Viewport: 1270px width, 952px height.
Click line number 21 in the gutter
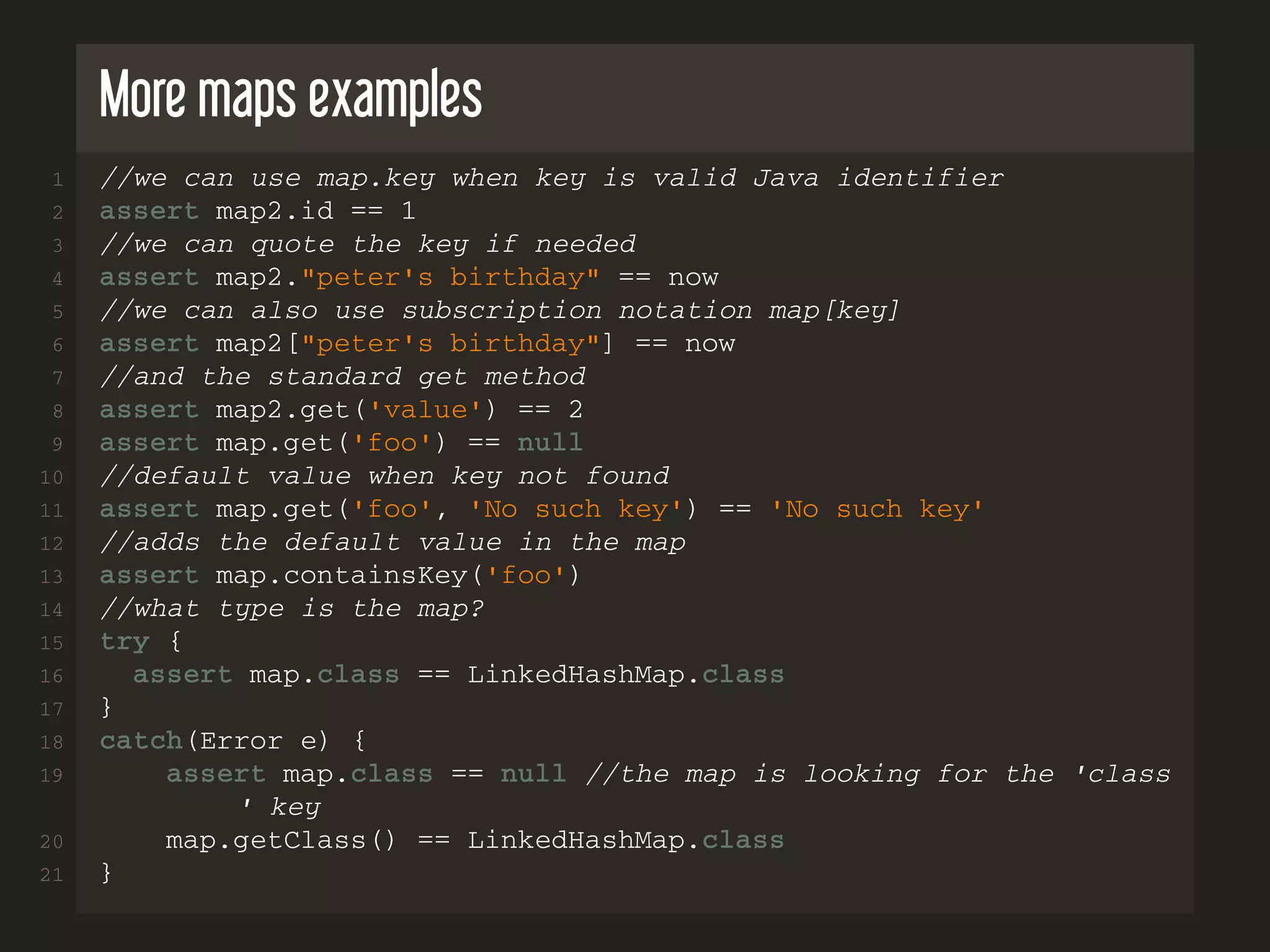coord(52,875)
